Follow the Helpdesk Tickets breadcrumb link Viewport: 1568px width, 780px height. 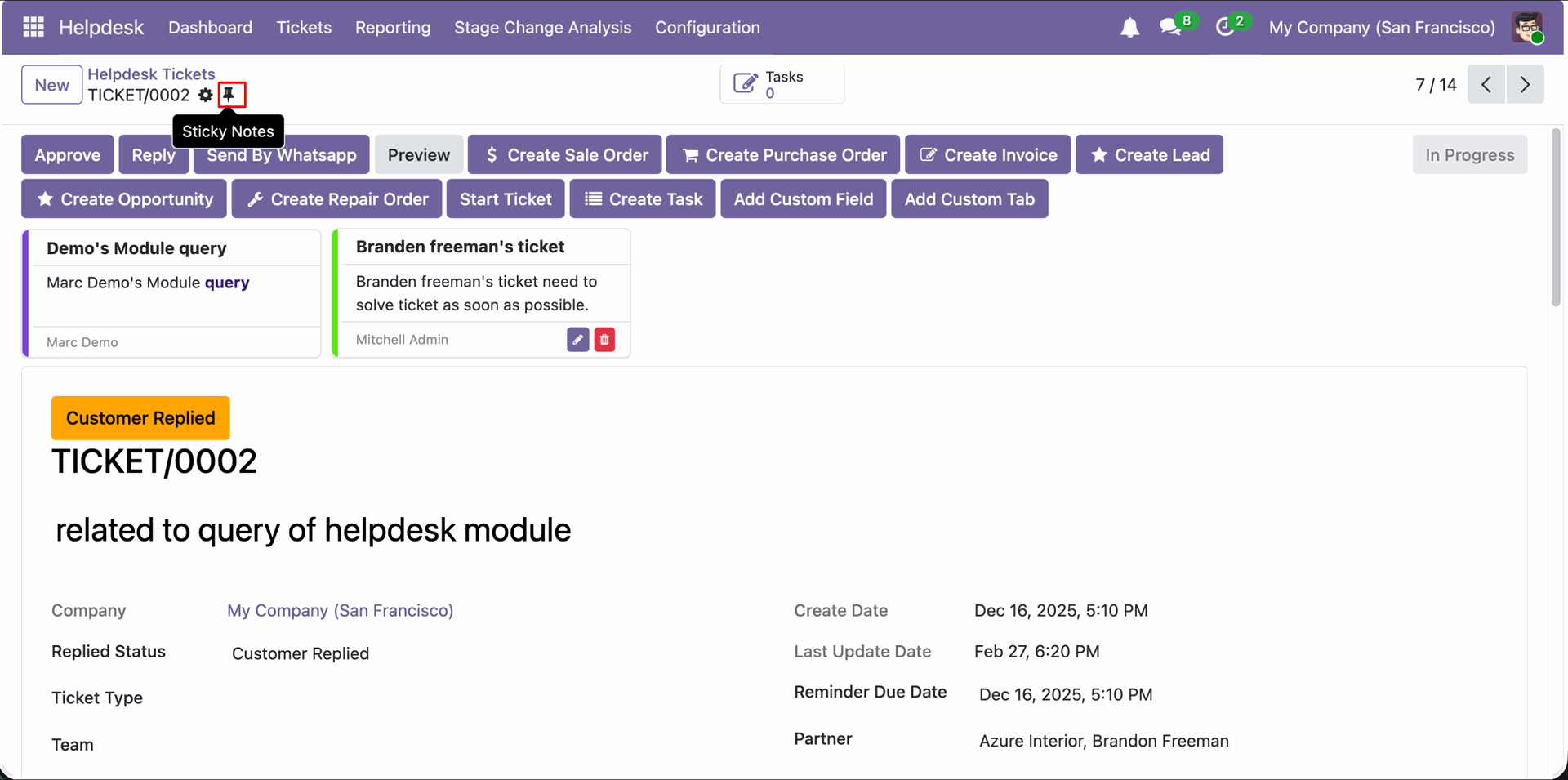click(151, 74)
